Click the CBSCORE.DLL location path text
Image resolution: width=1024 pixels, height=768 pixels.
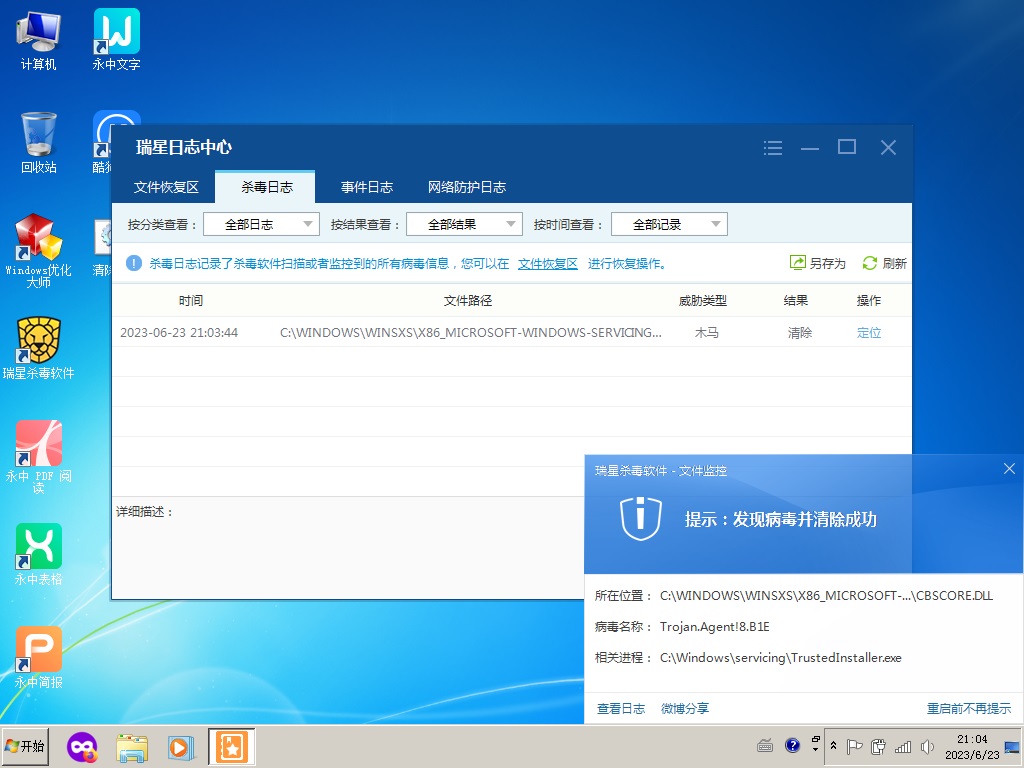[x=826, y=596]
